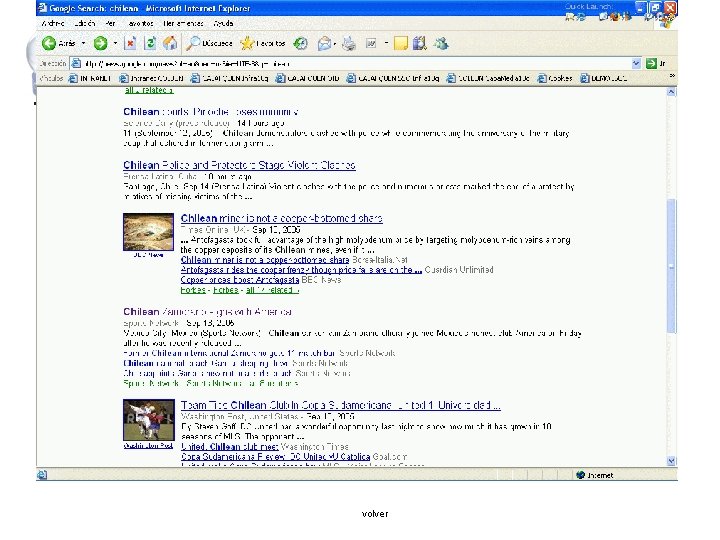Click the vertical scrollbar down arrow
The height and width of the screenshot is (540, 720).
pyautogui.click(x=671, y=461)
